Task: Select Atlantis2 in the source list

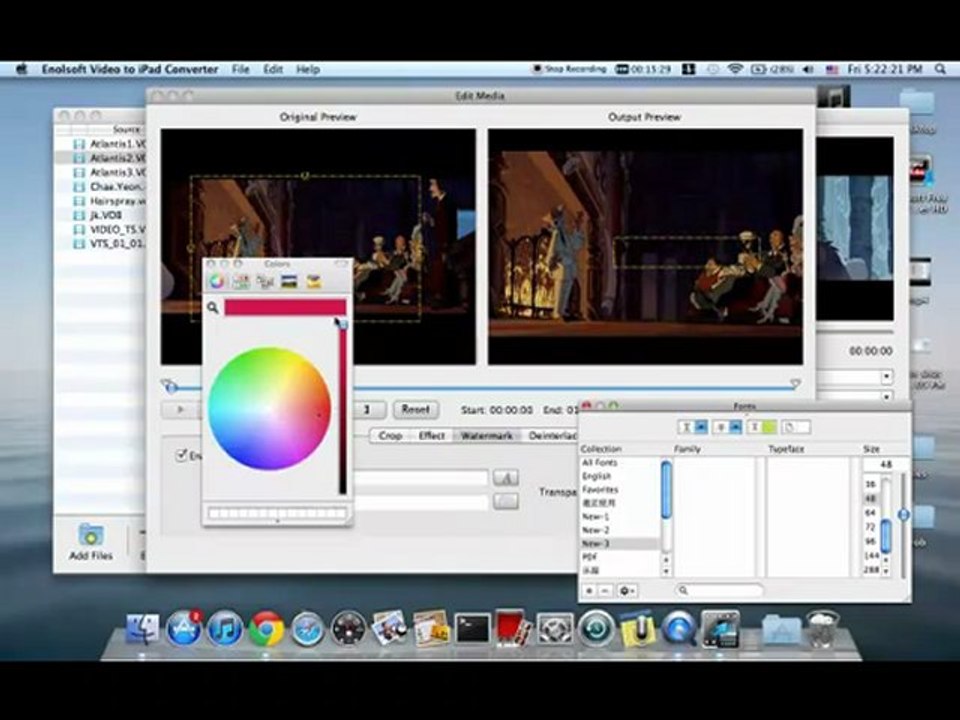Action: 100,158
